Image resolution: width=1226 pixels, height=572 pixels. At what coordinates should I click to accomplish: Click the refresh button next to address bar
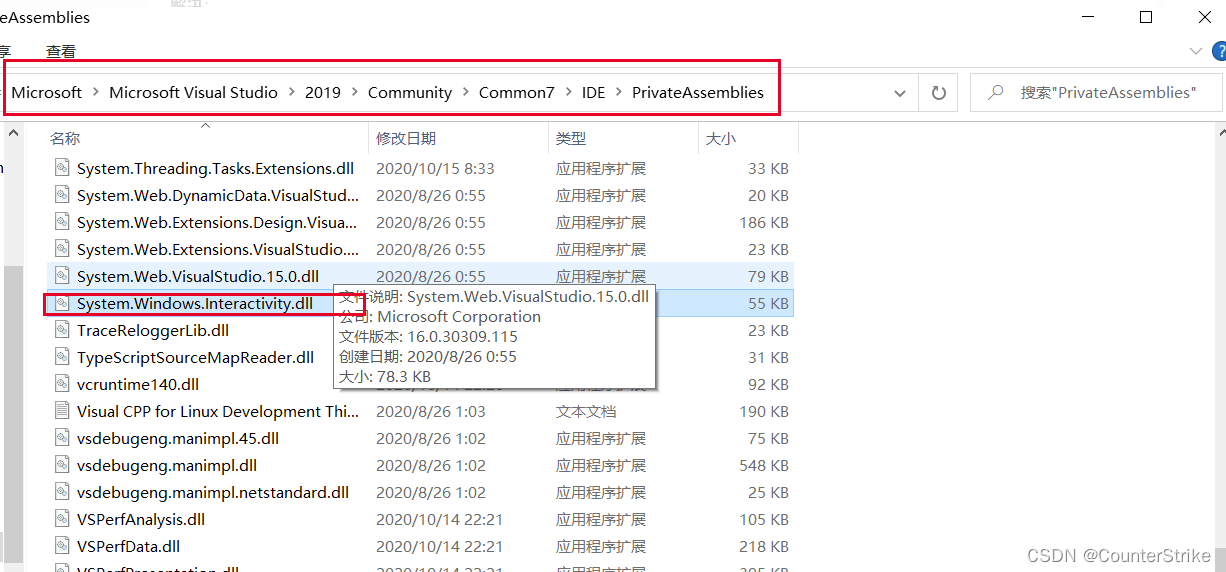[x=938, y=92]
